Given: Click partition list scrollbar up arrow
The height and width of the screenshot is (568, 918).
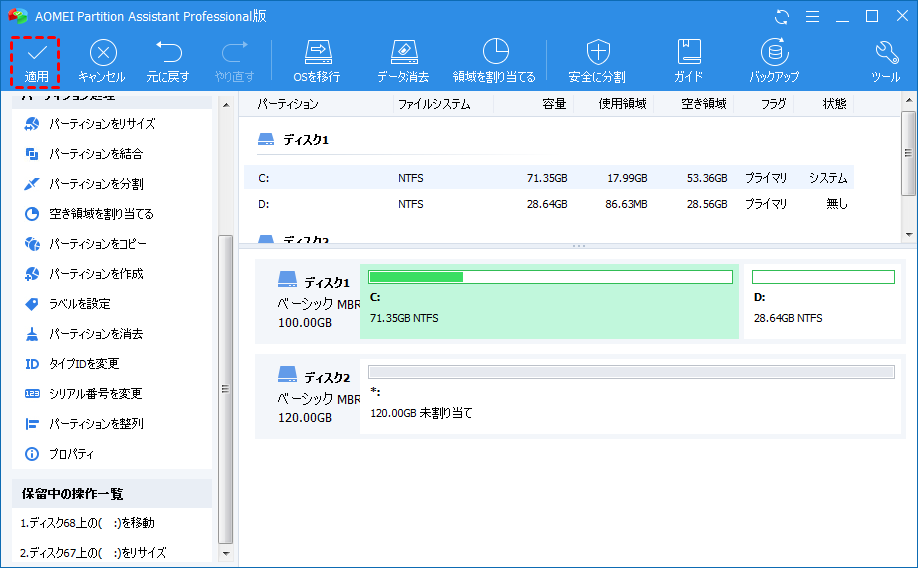Looking at the screenshot, I should tap(909, 100).
